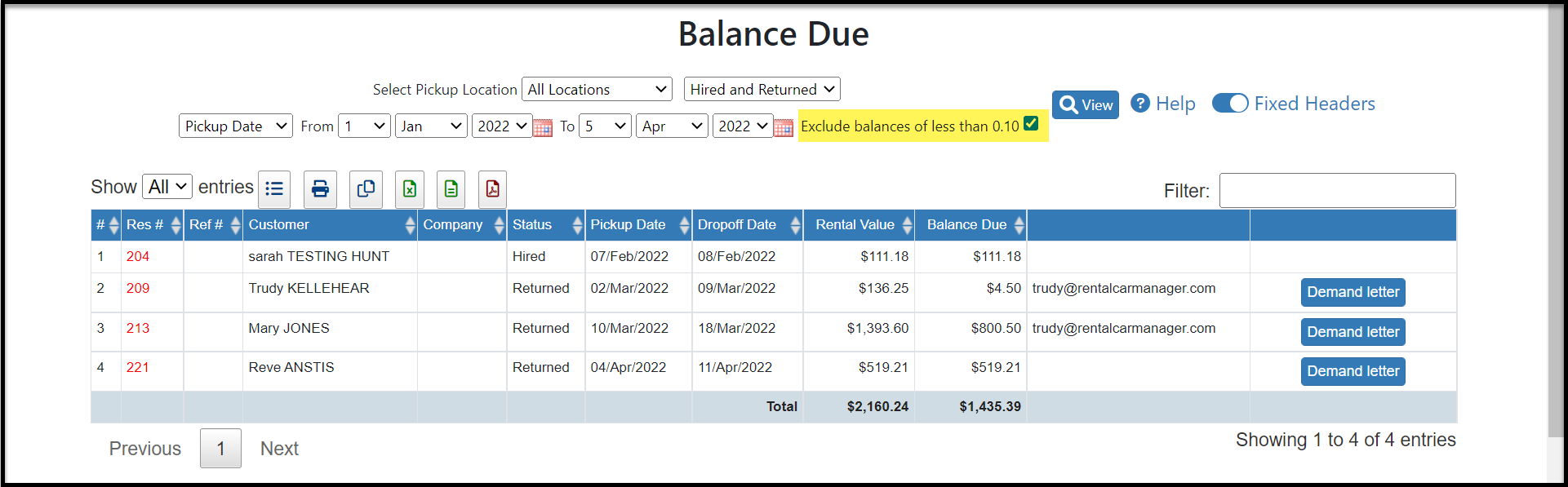This screenshot has height=487, width=1568.
Task: Toggle the Fixed Headers switch
Action: pos(1230,104)
